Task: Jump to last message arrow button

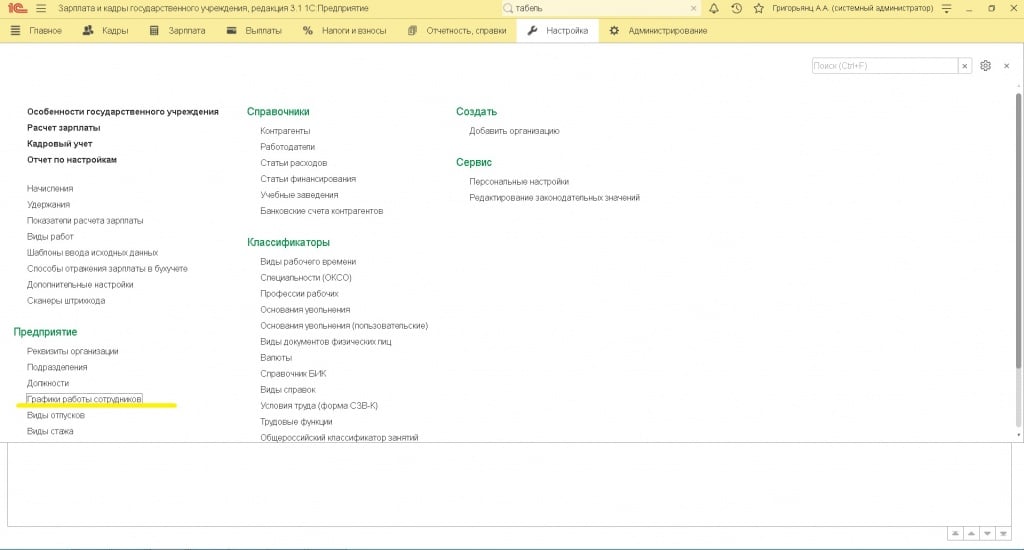Action: 1004,533
